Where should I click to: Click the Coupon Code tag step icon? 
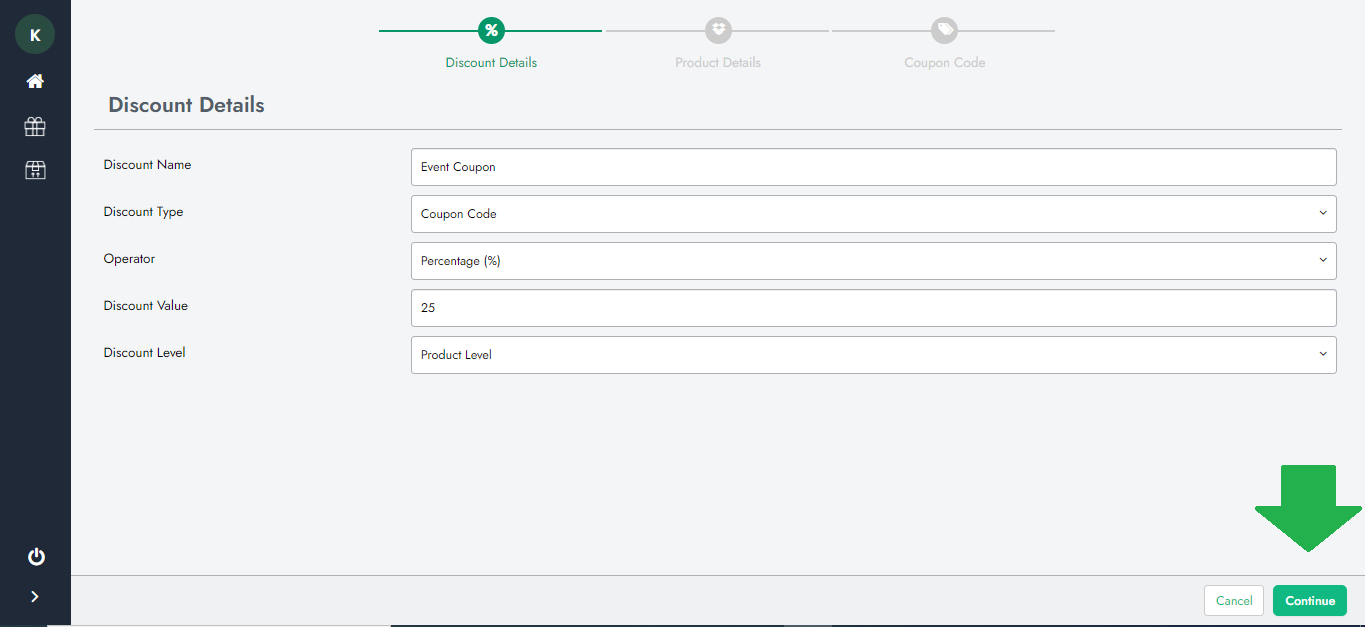944,30
